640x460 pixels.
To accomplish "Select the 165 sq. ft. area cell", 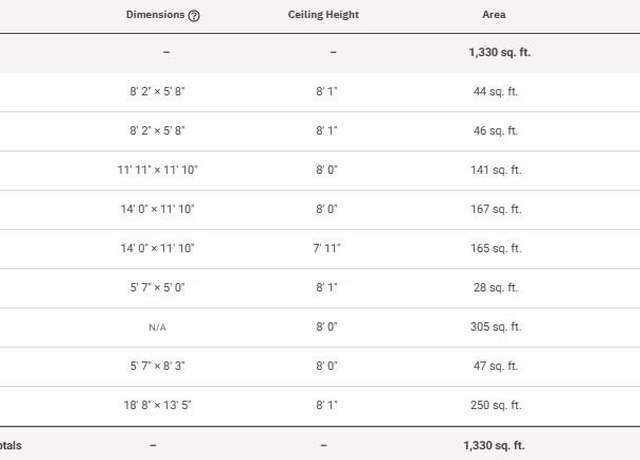I will point(496,248).
